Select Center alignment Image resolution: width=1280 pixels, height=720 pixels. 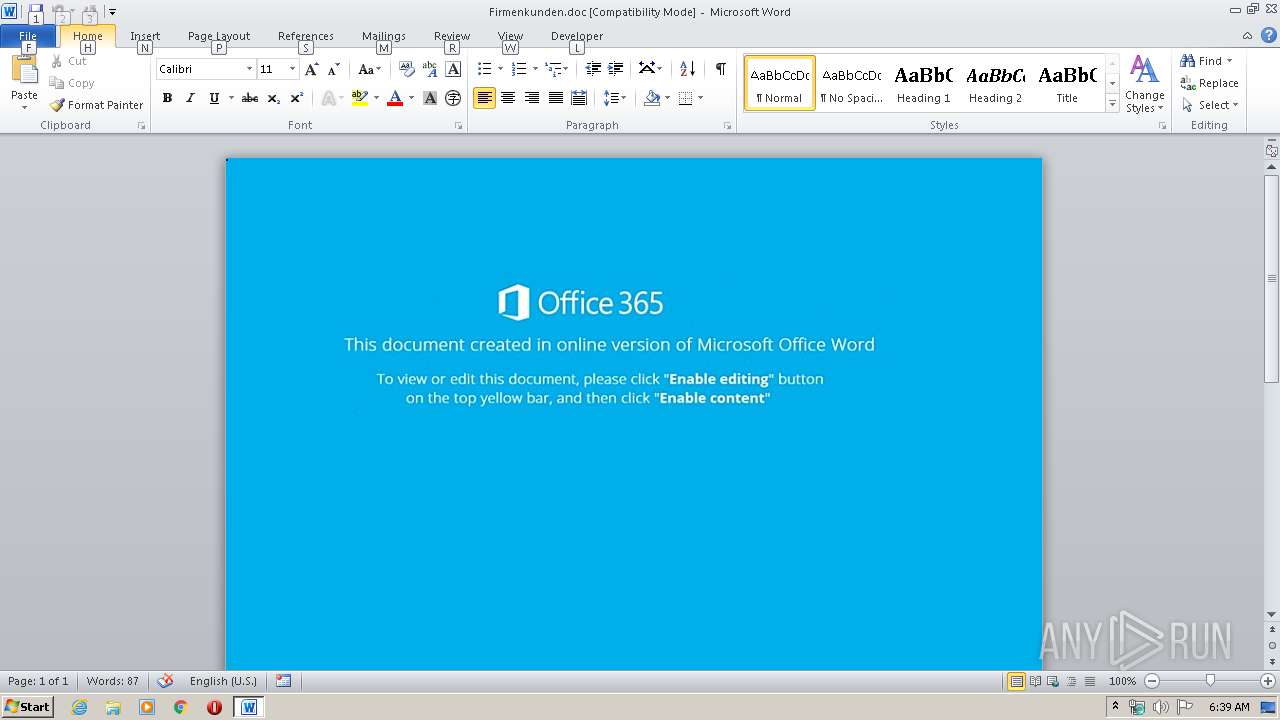508,98
